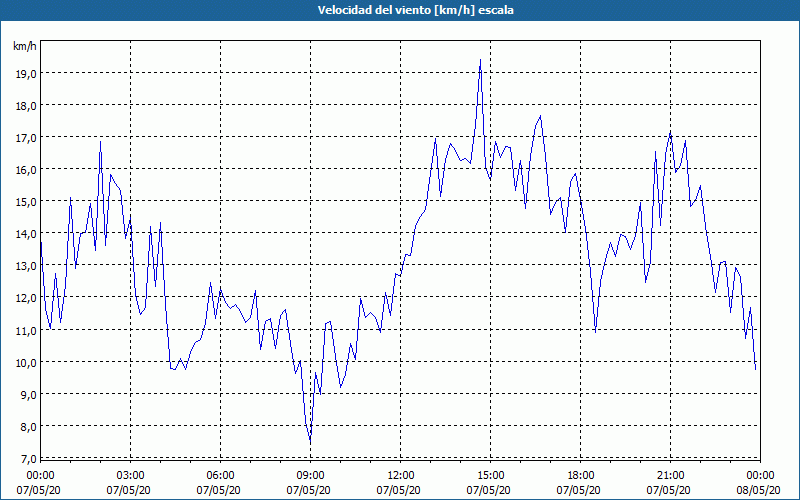Click the '12,0' y-axis label
This screenshot has width=800, height=500.
click(26, 298)
